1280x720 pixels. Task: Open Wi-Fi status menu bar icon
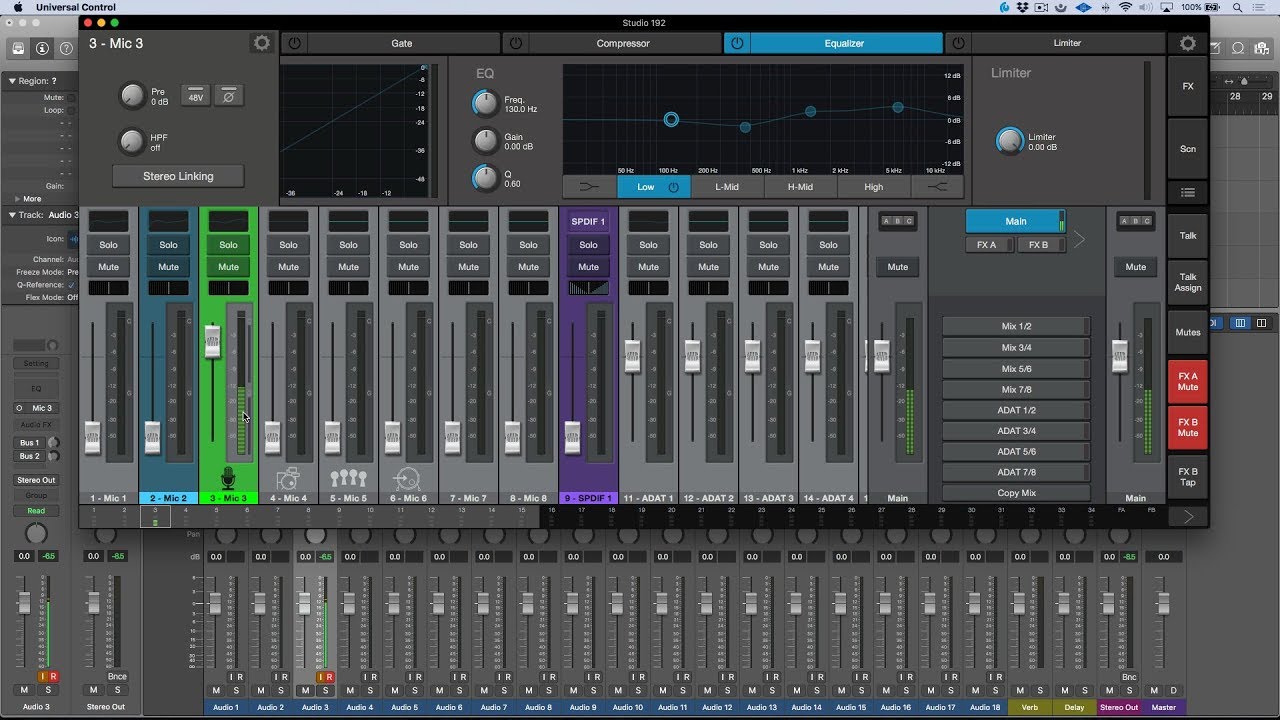click(x=1126, y=7)
